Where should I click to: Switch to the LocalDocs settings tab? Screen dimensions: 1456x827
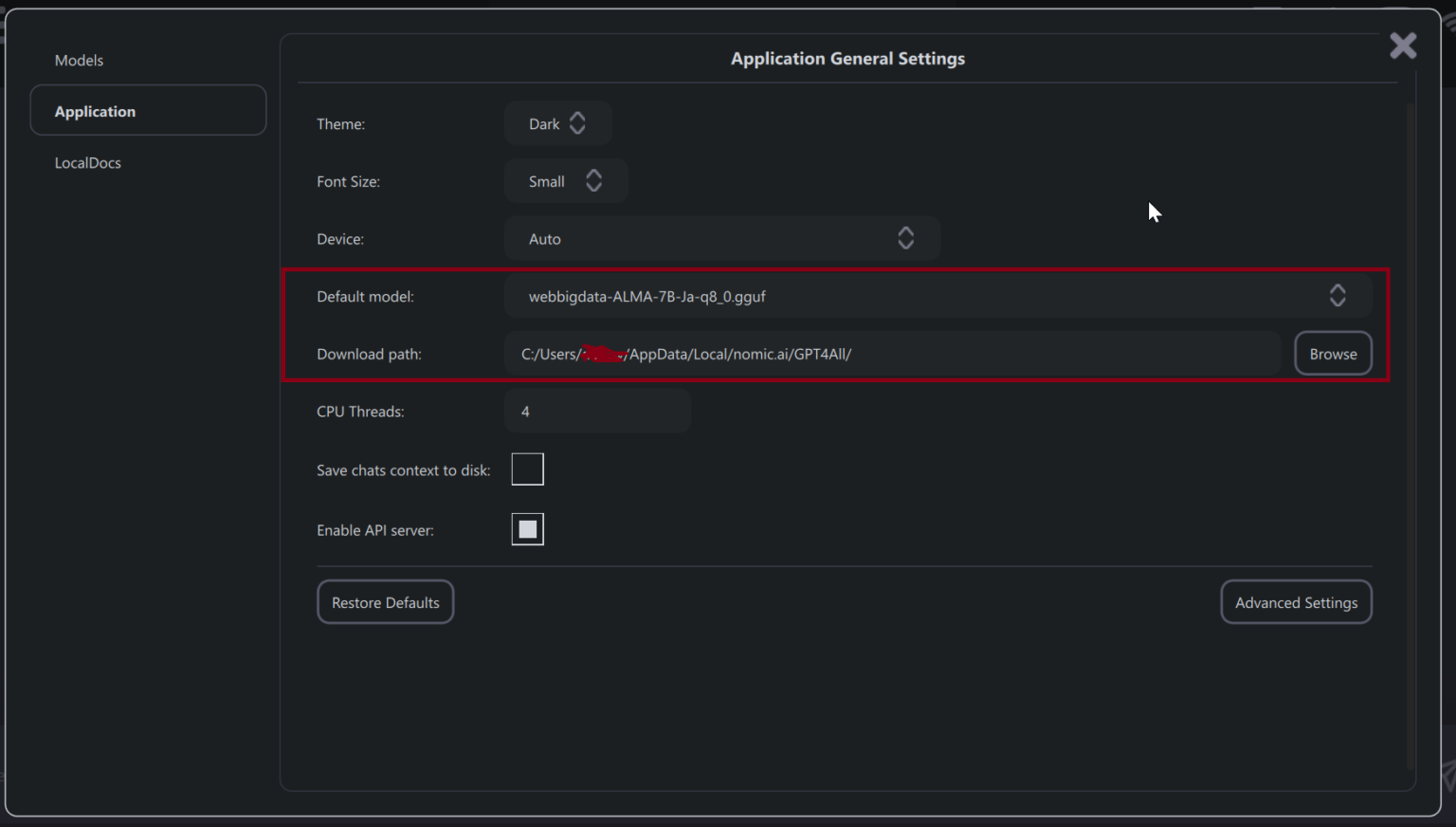tap(87, 162)
